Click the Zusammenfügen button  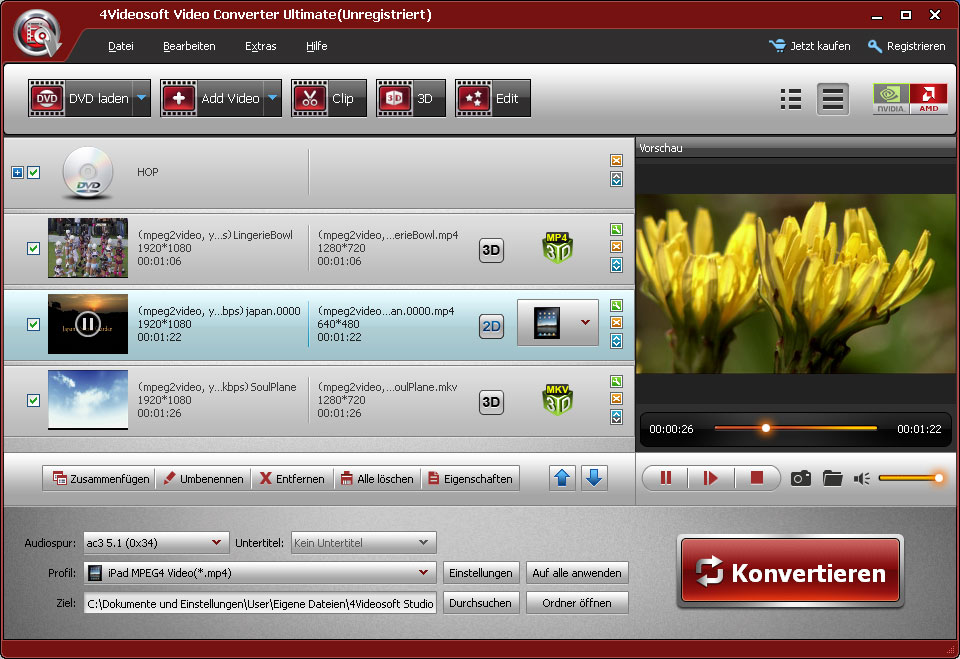(100, 478)
